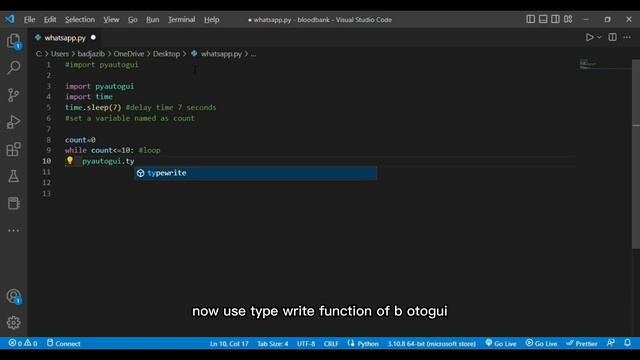Screen dimensions: 640x360
Task: Click the second Go Live status item
Action: point(541,344)
